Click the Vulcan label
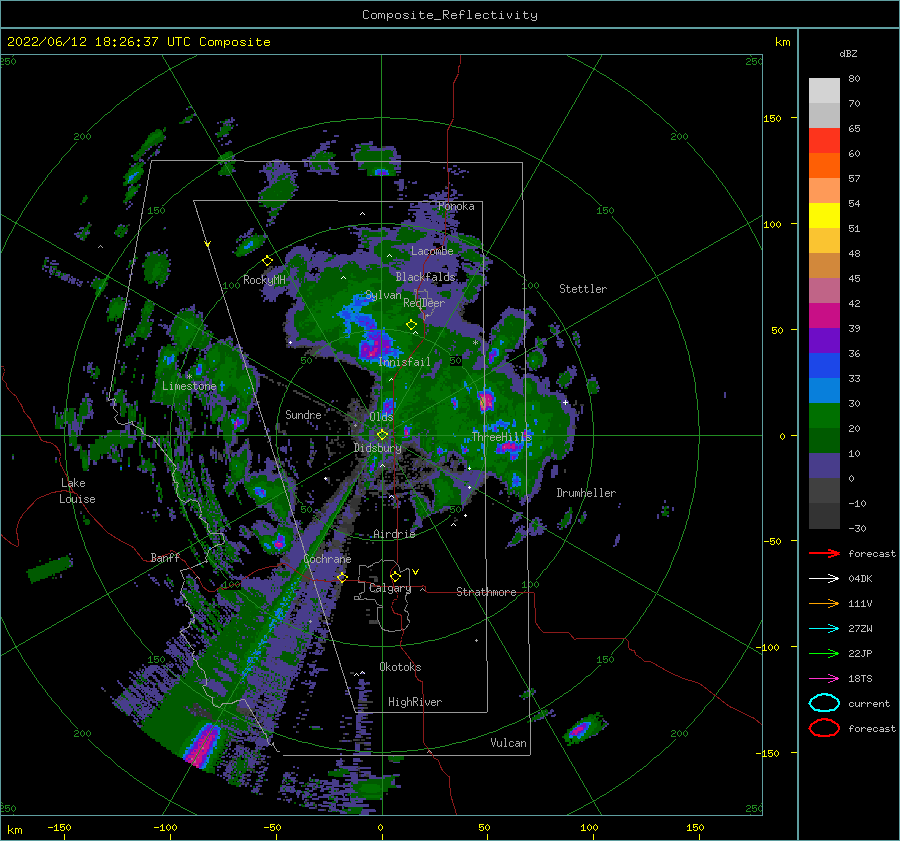This screenshot has width=900, height=841. (508, 743)
